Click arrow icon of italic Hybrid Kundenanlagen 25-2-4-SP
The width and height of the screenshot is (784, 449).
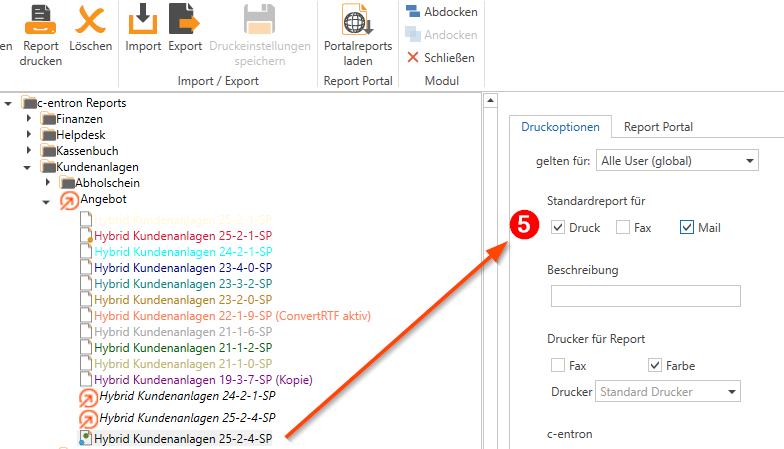click(x=88, y=420)
